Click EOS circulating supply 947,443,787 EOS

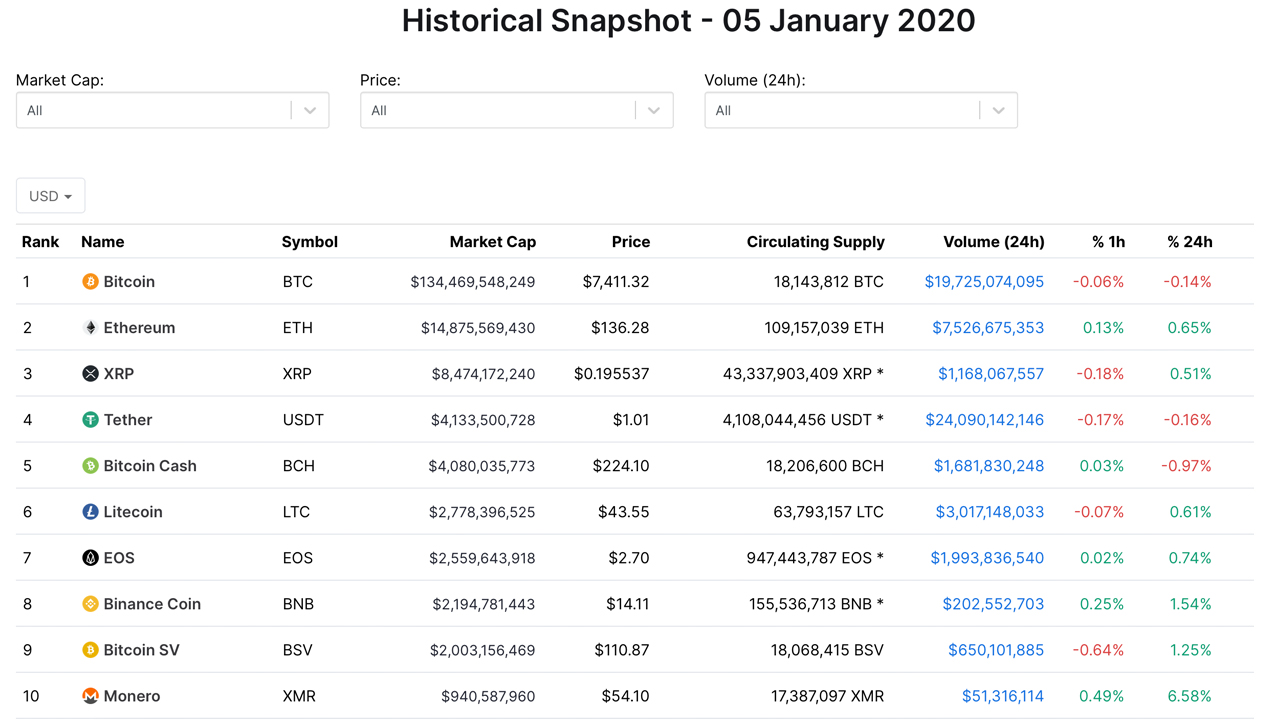click(815, 558)
